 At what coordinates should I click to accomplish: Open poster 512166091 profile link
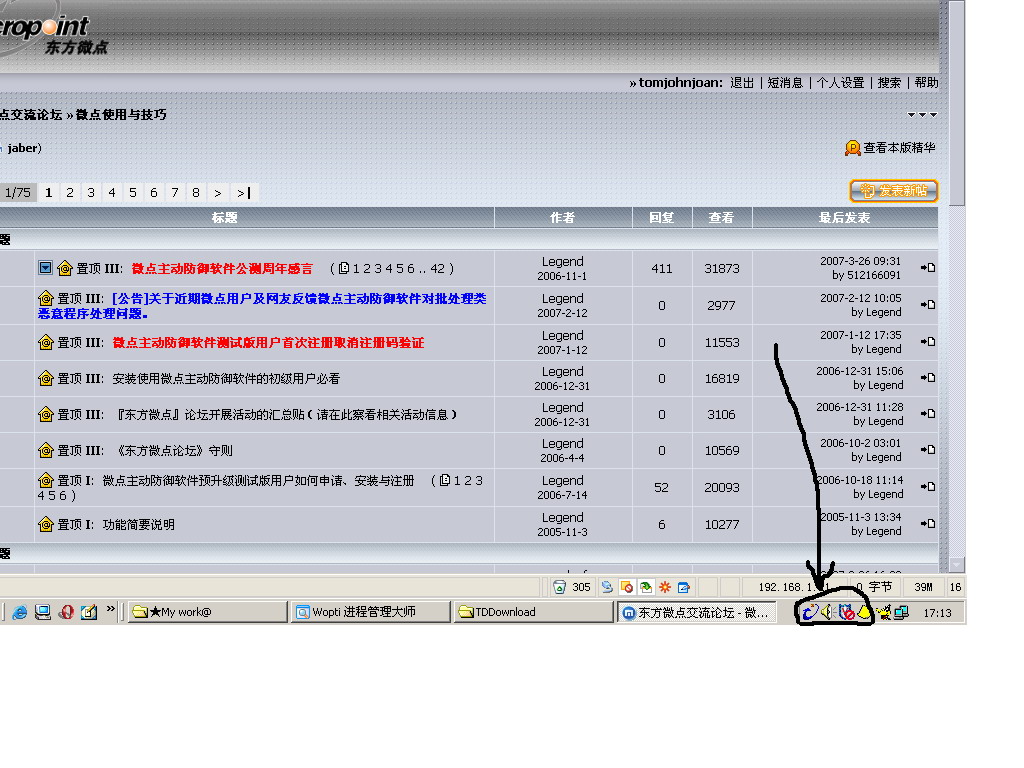(x=873, y=275)
